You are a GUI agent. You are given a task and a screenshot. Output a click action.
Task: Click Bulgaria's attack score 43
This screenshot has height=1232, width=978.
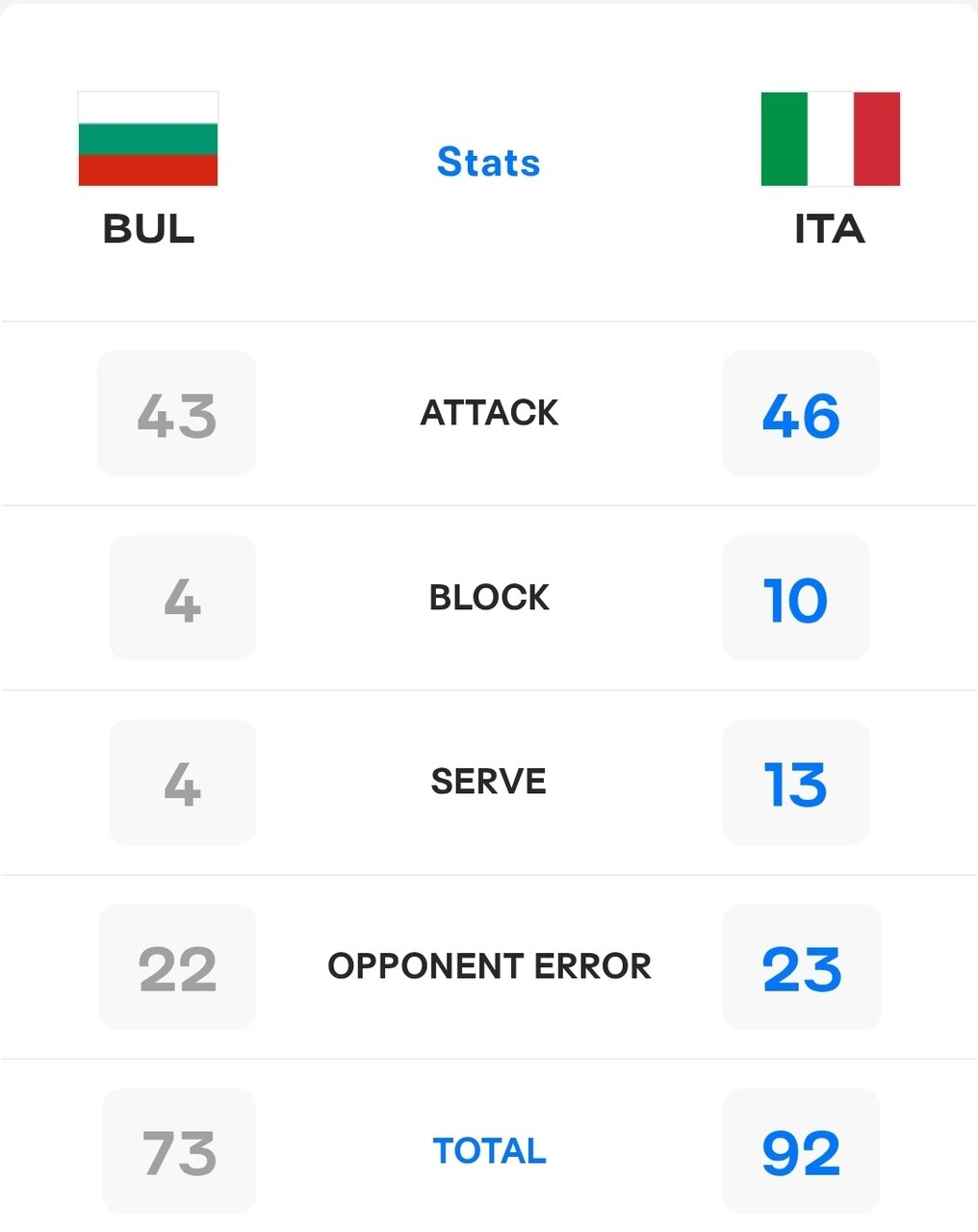177,414
